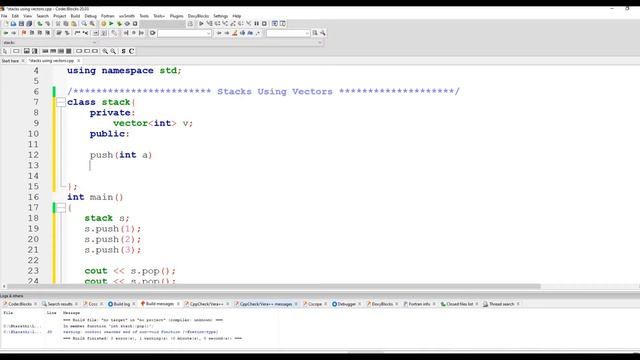Run the program with the green play icon
Viewport: 640px width, 360px height.
(111, 24)
